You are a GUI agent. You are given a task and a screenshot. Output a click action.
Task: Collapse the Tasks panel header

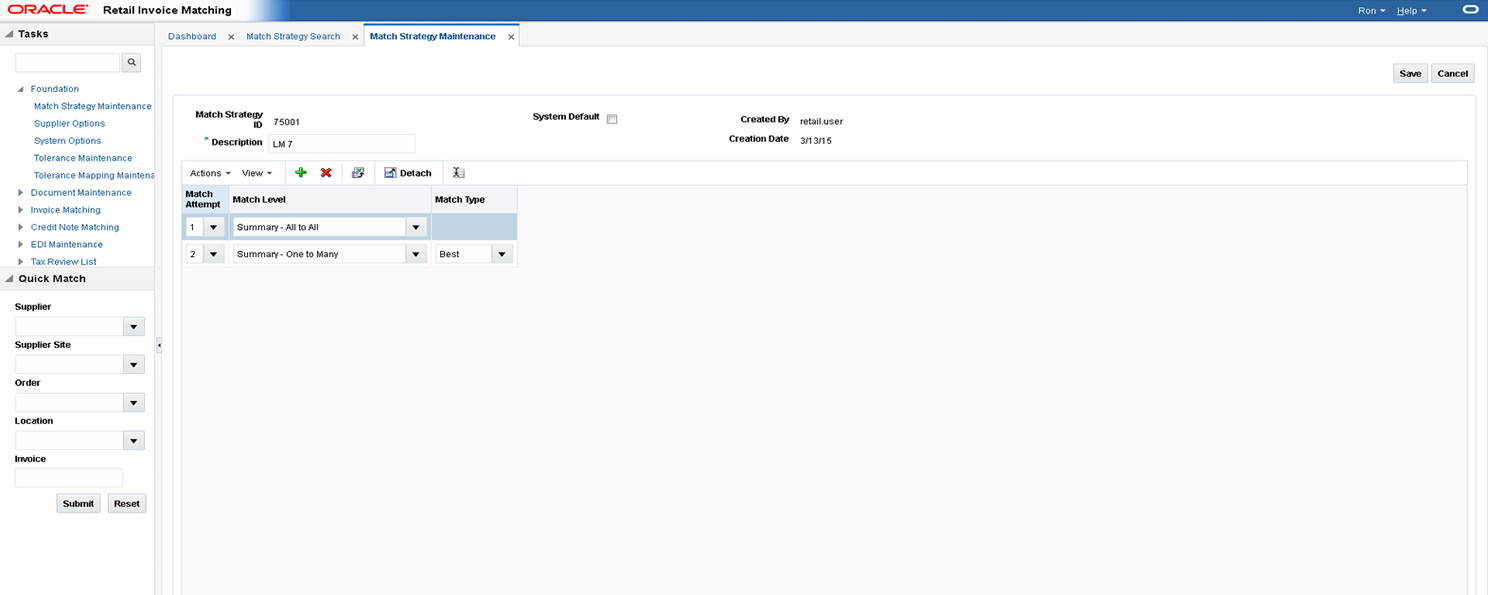point(9,34)
